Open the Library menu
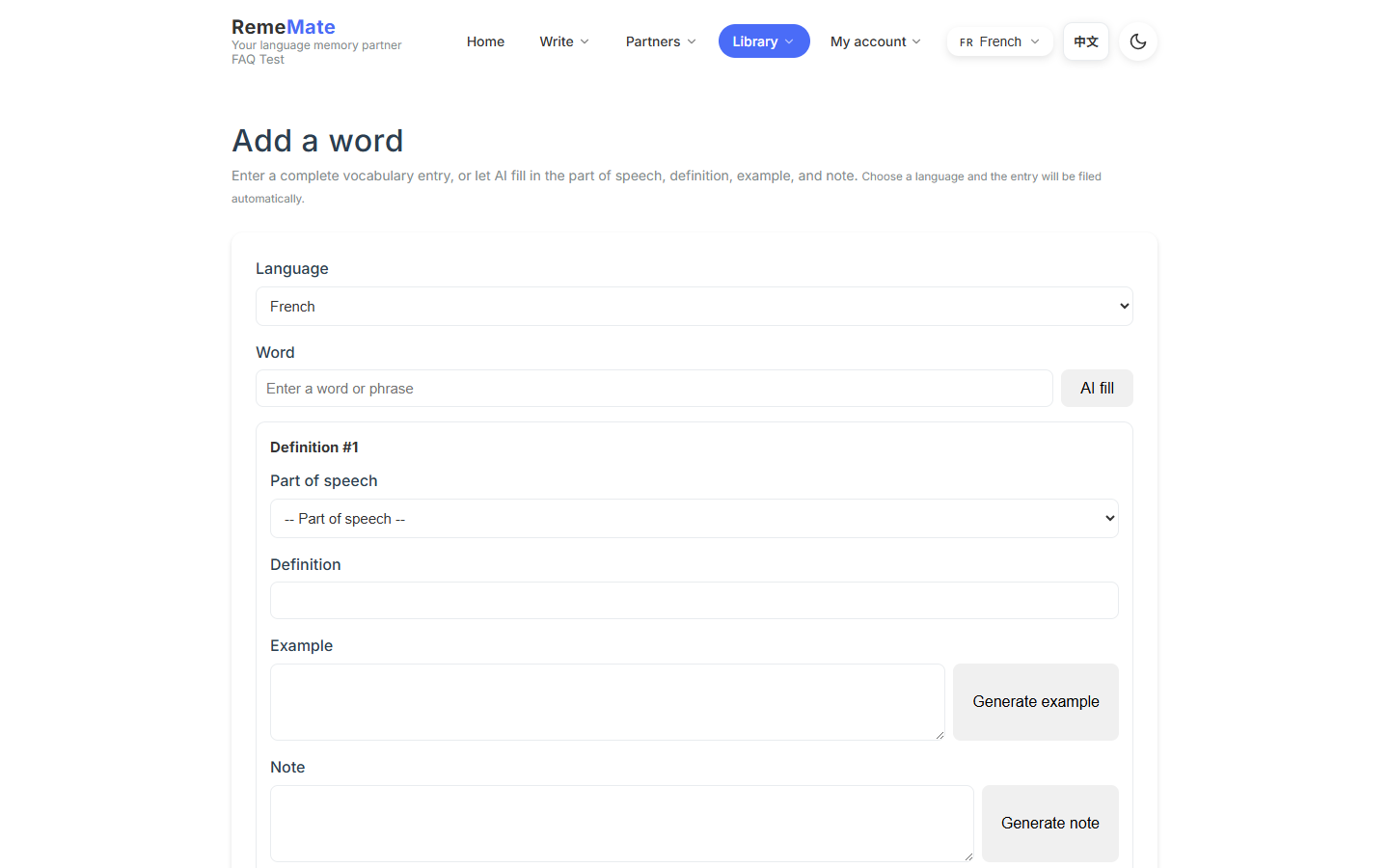Screen dimensions: 1389x868 (764, 41)
